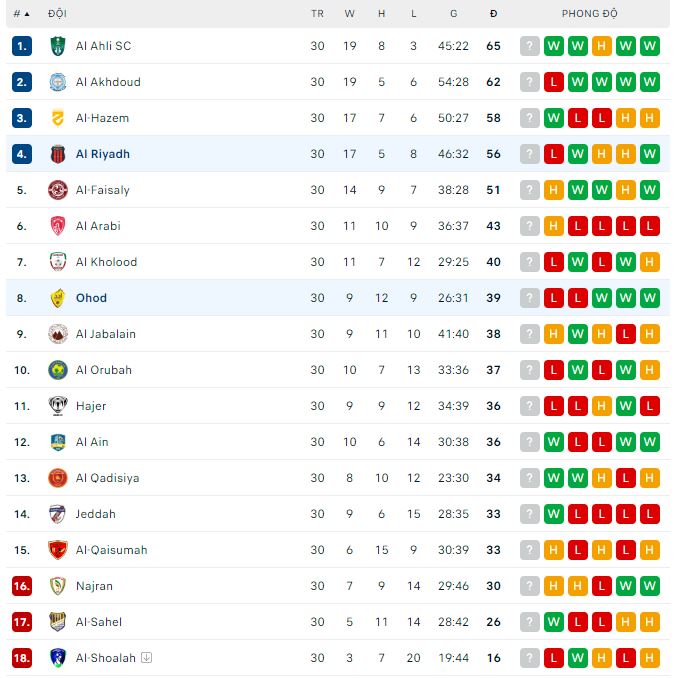Open the Jeddah team link
This screenshot has width=676, height=678.
pos(96,514)
